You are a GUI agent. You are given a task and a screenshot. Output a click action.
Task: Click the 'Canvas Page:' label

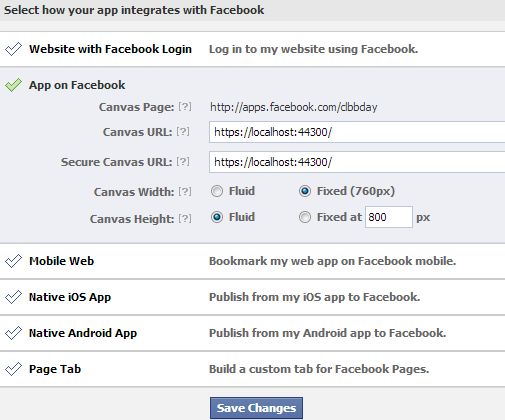point(137,107)
